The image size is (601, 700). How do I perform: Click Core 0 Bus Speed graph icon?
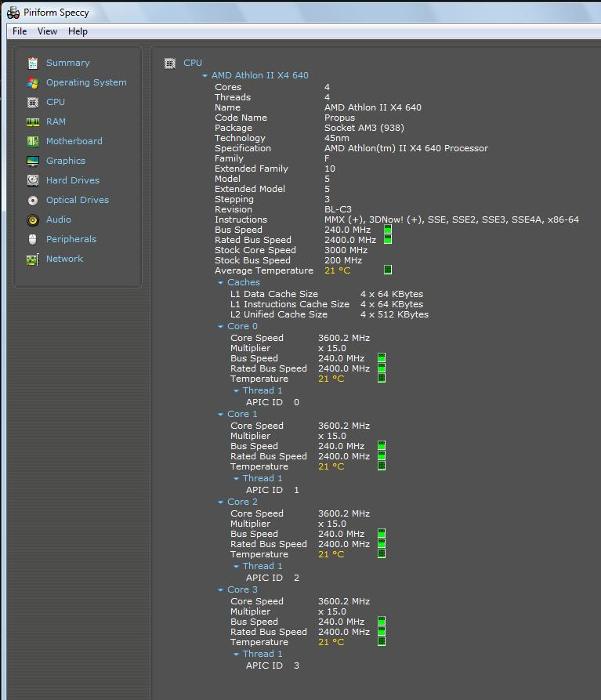(382, 358)
